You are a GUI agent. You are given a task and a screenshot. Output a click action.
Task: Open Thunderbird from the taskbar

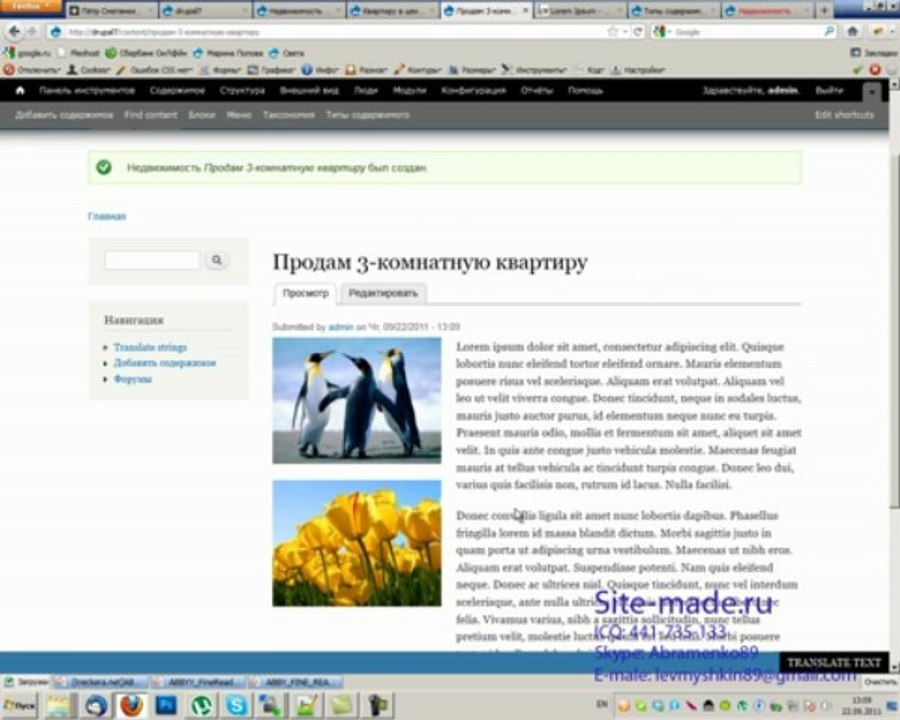click(x=96, y=706)
